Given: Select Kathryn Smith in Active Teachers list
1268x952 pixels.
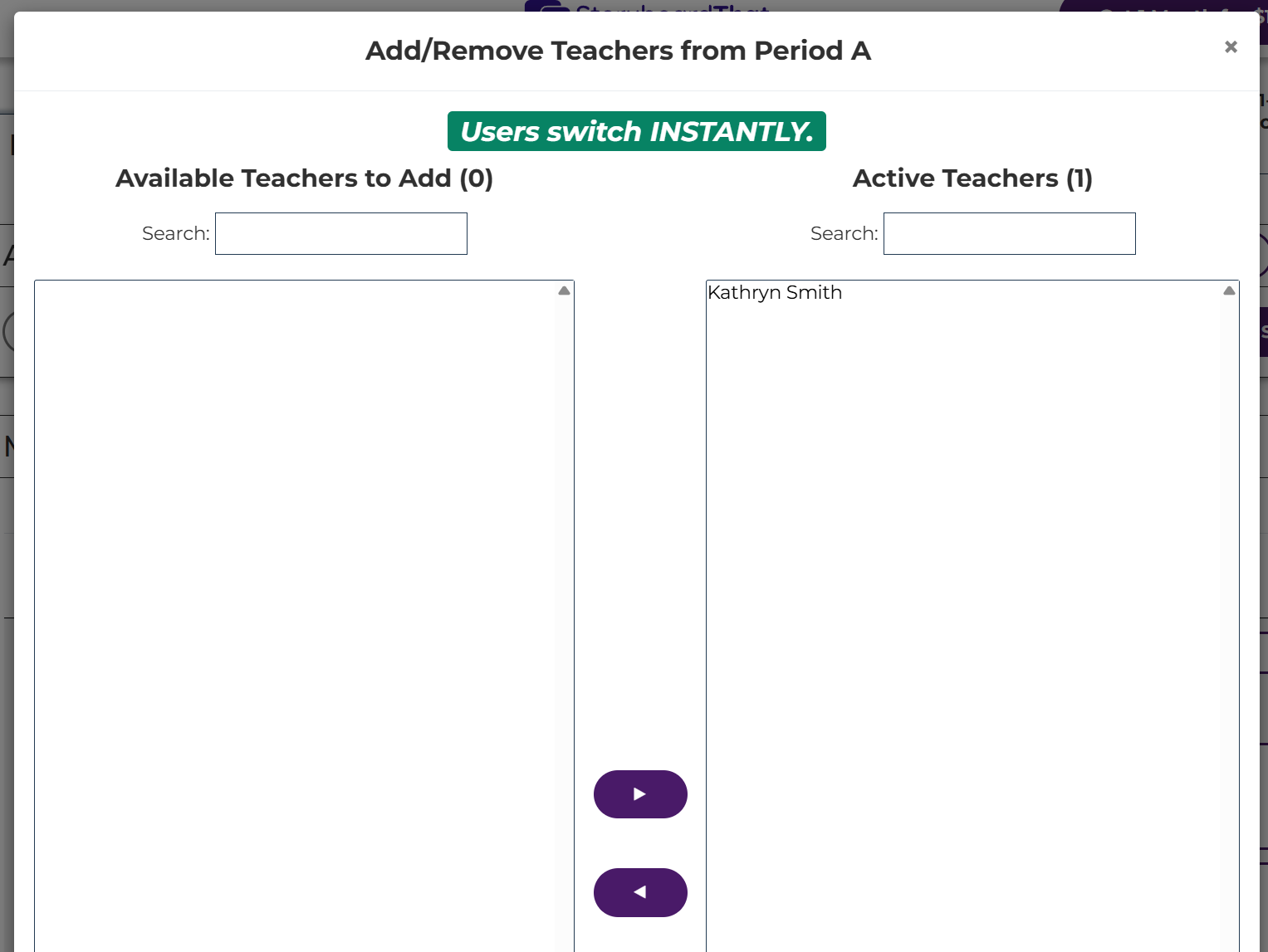Looking at the screenshot, I should coord(775,293).
